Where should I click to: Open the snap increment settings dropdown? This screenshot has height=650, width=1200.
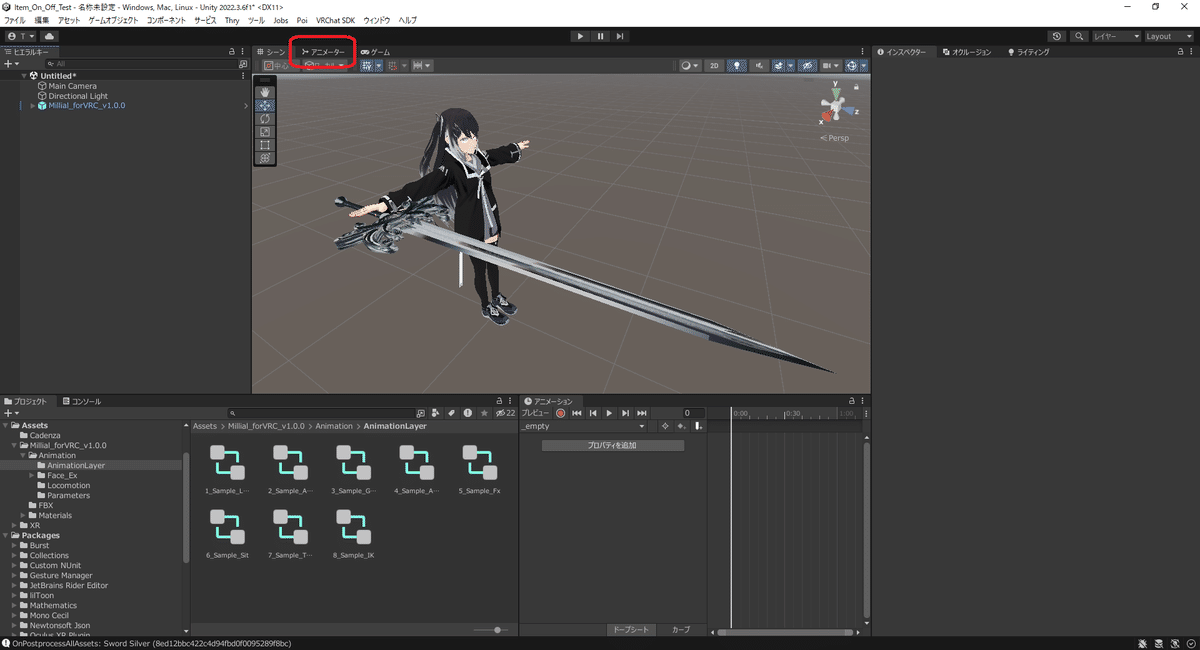(x=421, y=66)
